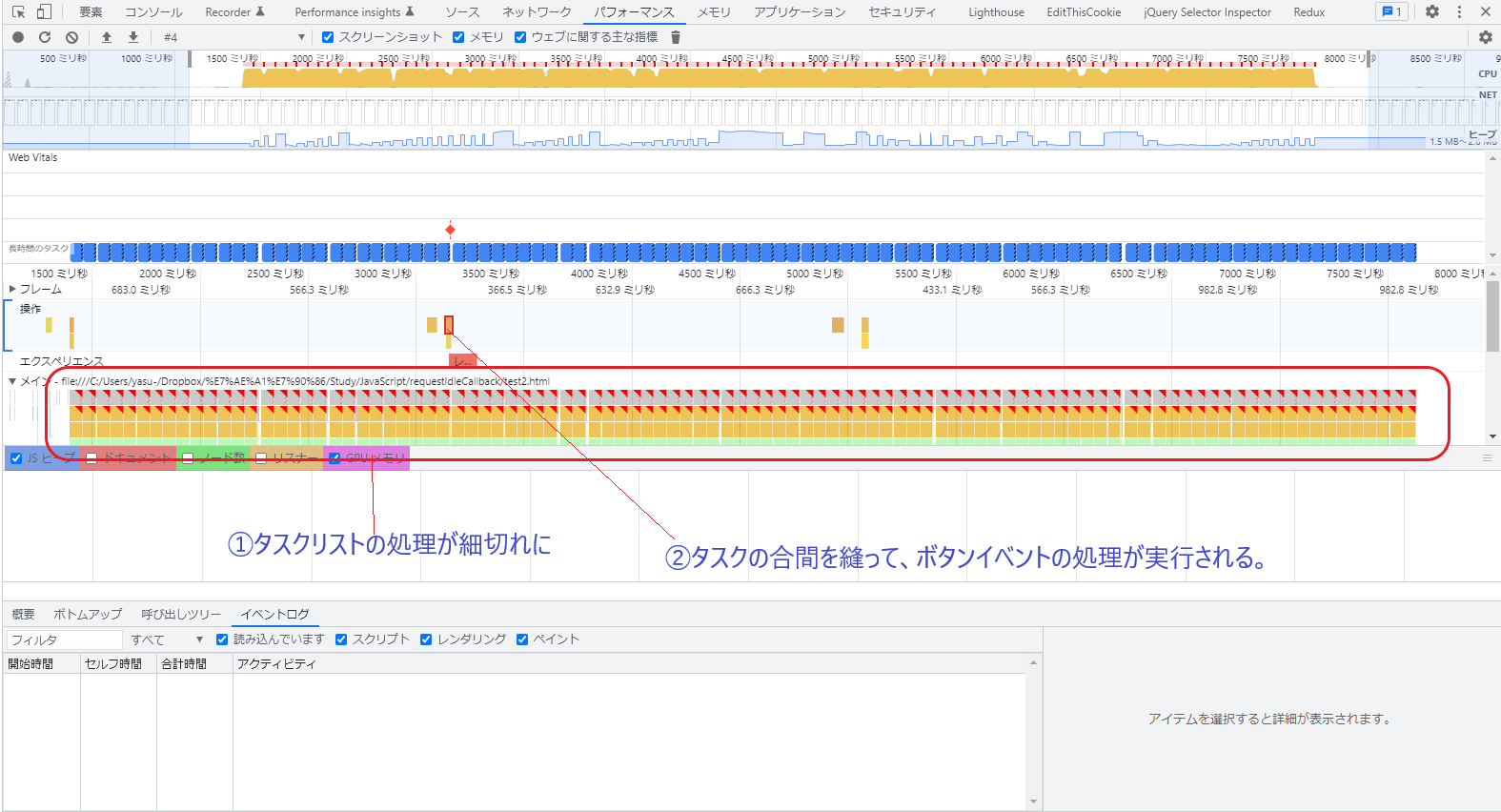Click the event log scroll down arrow
This screenshot has height=812, width=1501.
[1033, 802]
